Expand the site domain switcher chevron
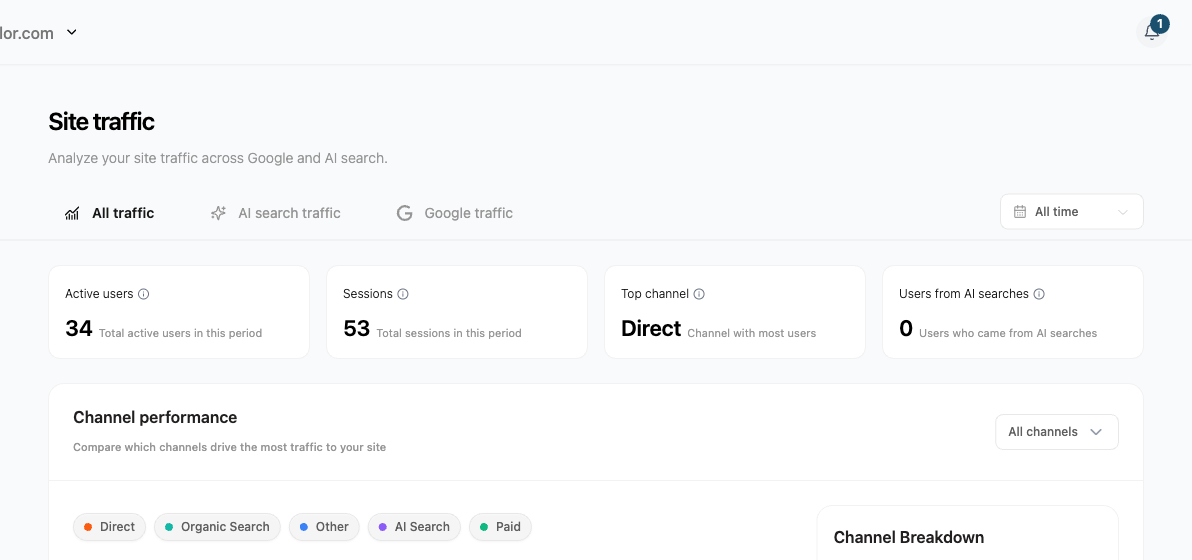 [71, 32]
